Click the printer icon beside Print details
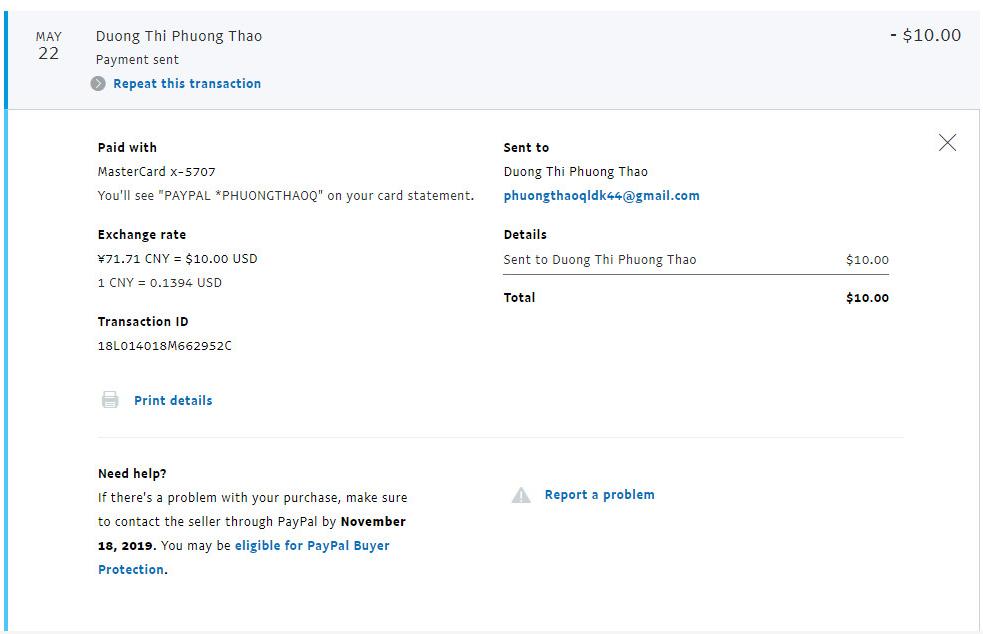The image size is (983, 634). [110, 399]
